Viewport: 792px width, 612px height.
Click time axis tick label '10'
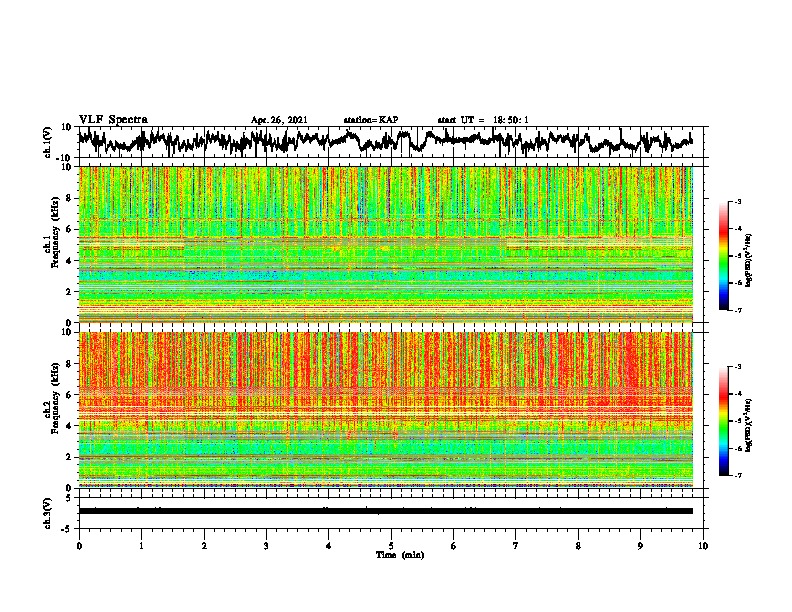coord(703,546)
